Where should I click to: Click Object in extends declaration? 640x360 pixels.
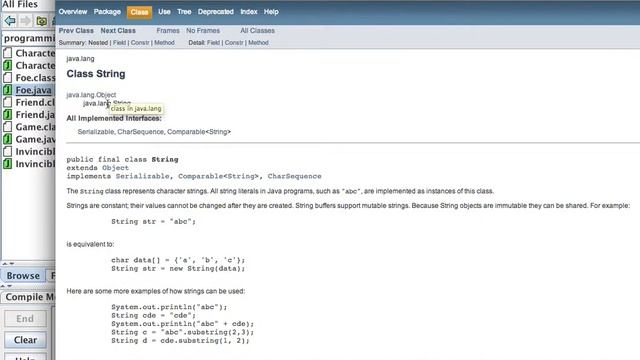coord(115,168)
